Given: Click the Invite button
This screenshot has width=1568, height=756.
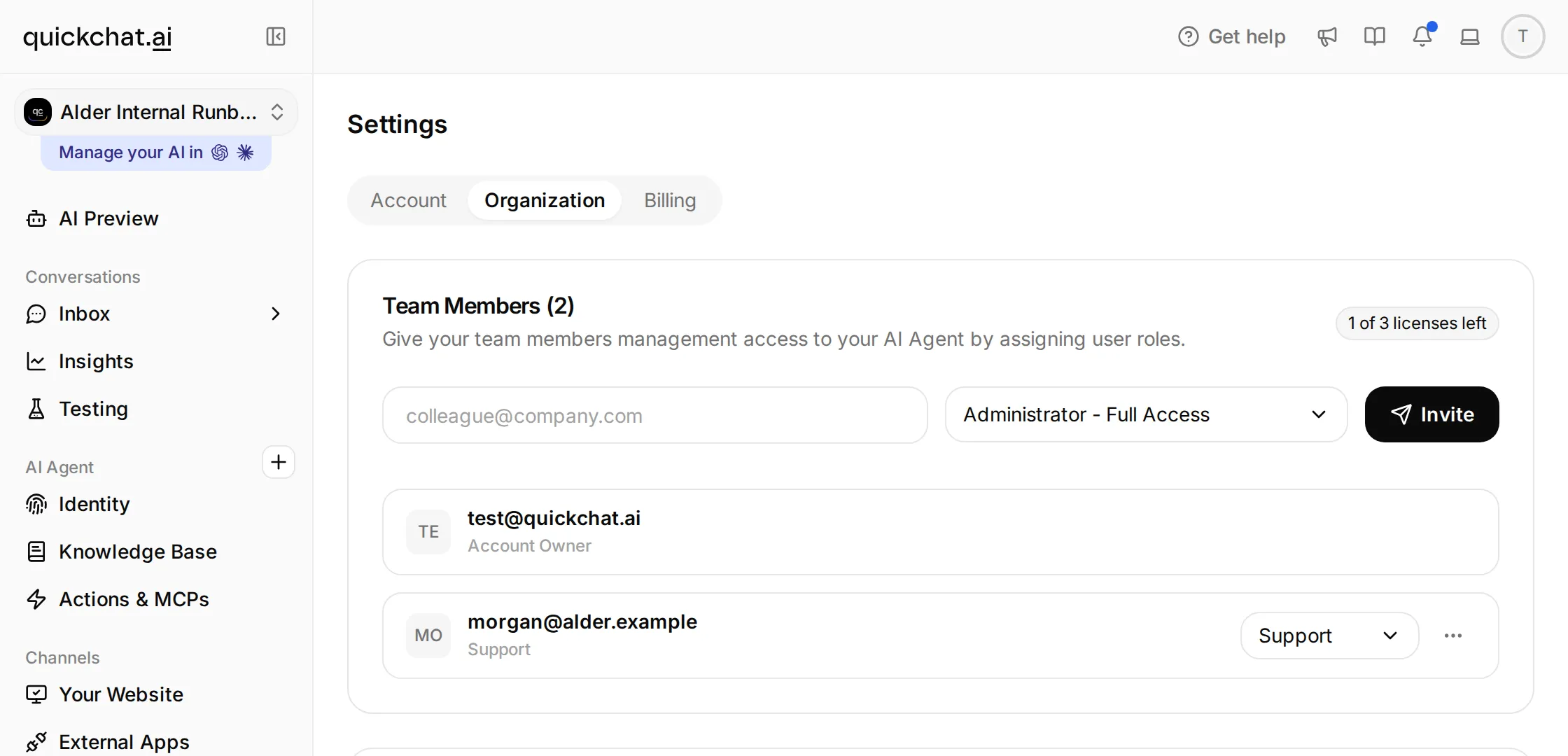Looking at the screenshot, I should (x=1431, y=414).
